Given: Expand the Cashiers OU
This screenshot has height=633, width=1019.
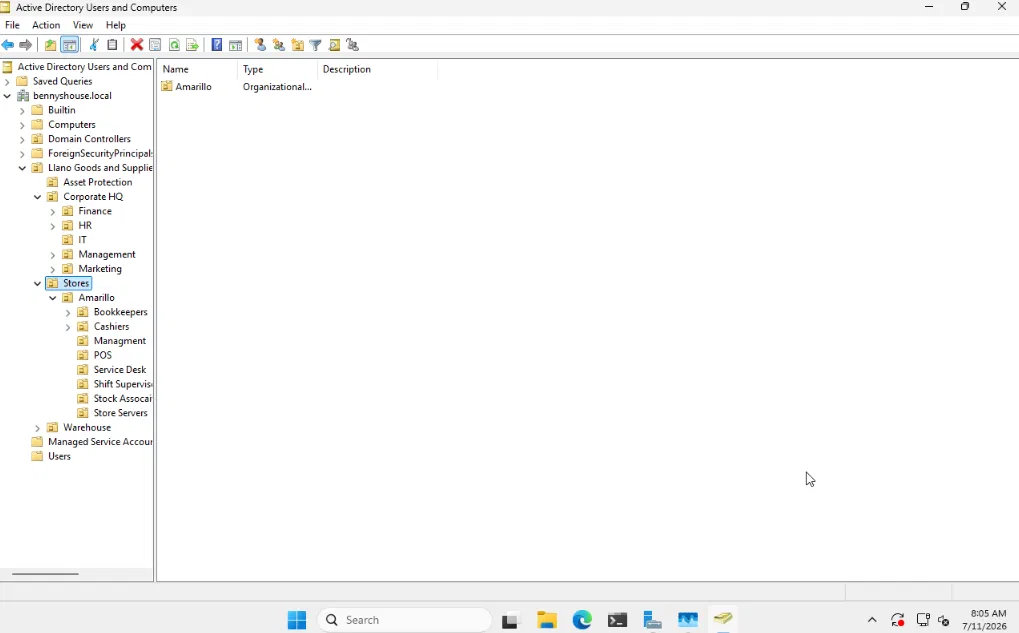Looking at the screenshot, I should point(68,327).
